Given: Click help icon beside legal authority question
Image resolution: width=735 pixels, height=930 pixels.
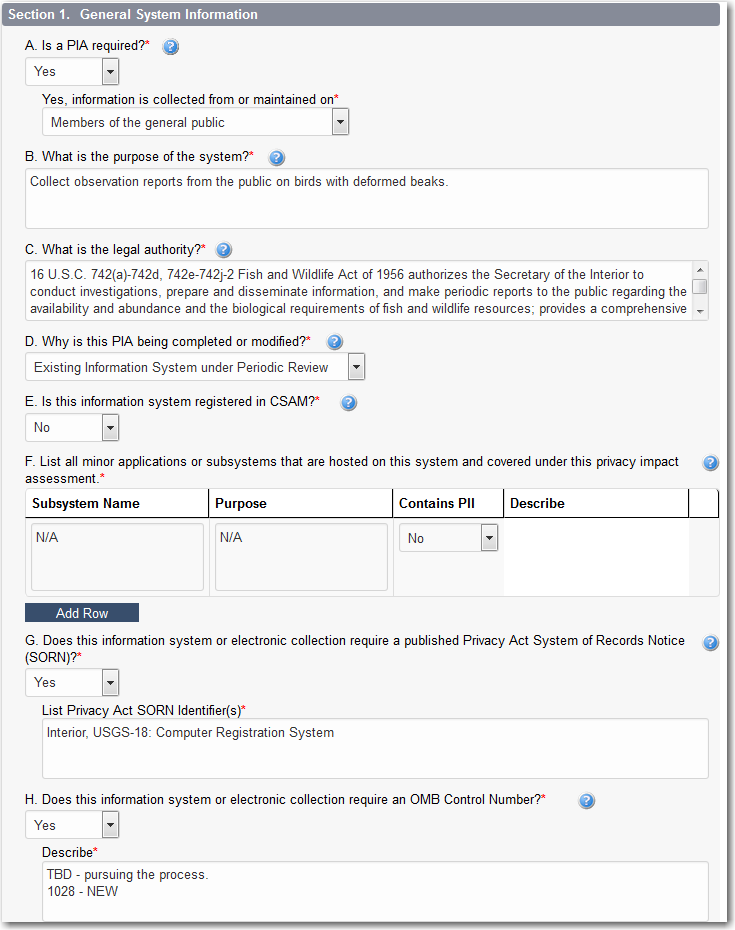Looking at the screenshot, I should point(224,250).
